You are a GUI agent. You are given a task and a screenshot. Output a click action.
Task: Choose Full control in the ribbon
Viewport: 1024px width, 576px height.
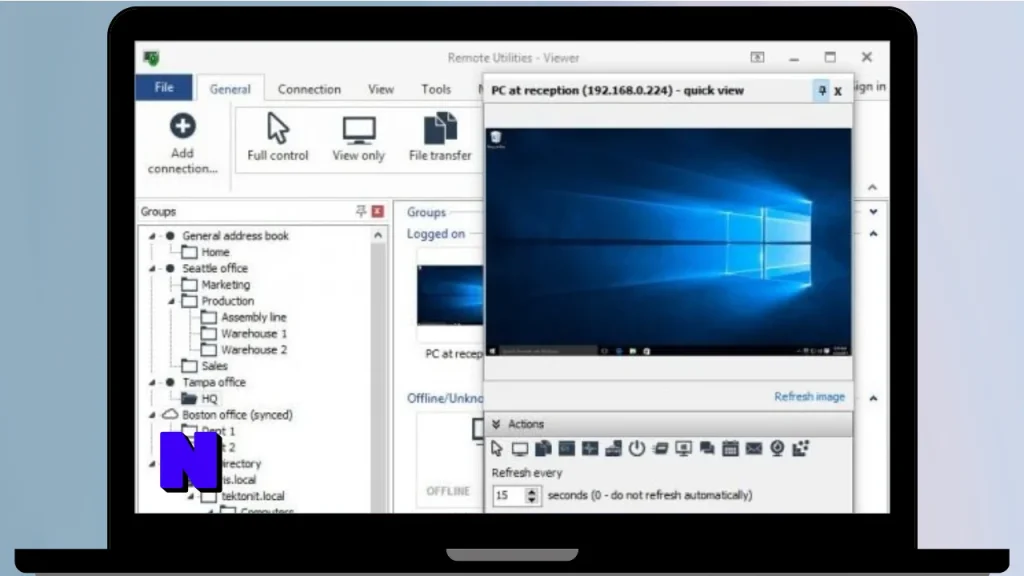pos(278,137)
